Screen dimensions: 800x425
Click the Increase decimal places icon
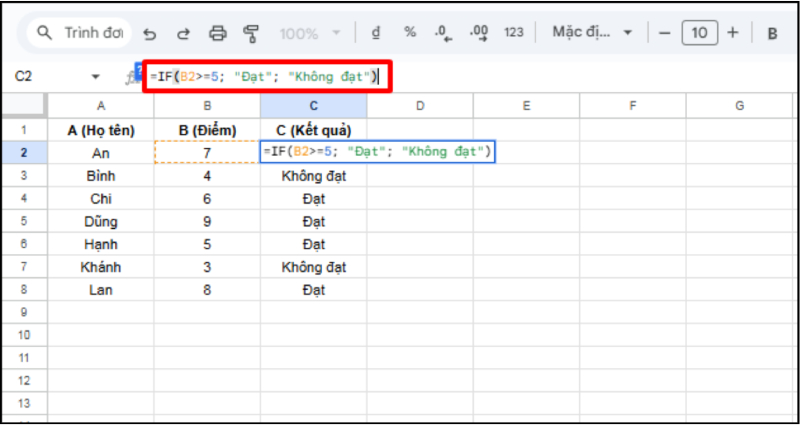(x=479, y=33)
